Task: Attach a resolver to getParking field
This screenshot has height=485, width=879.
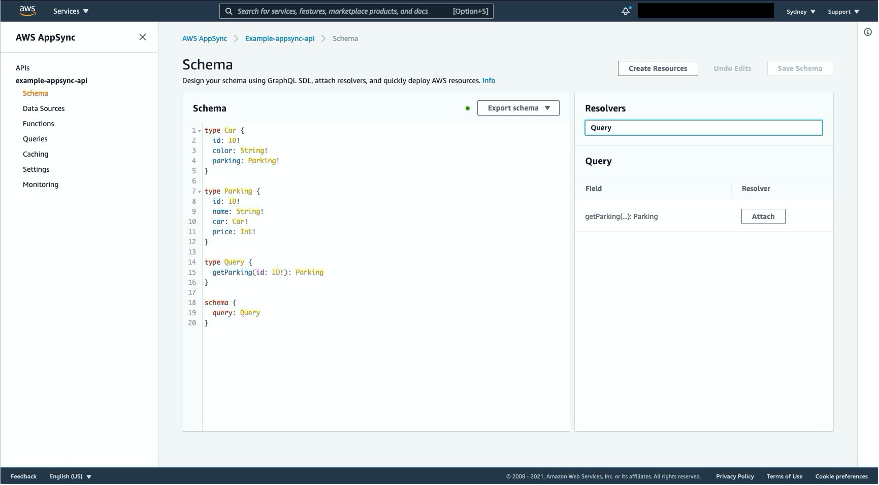Action: [763, 216]
